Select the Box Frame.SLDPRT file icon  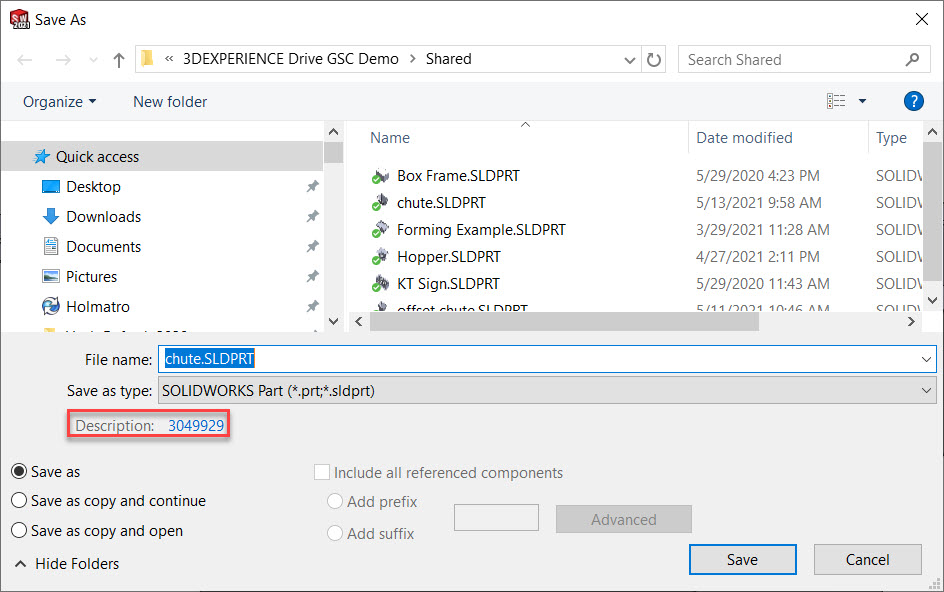point(380,176)
